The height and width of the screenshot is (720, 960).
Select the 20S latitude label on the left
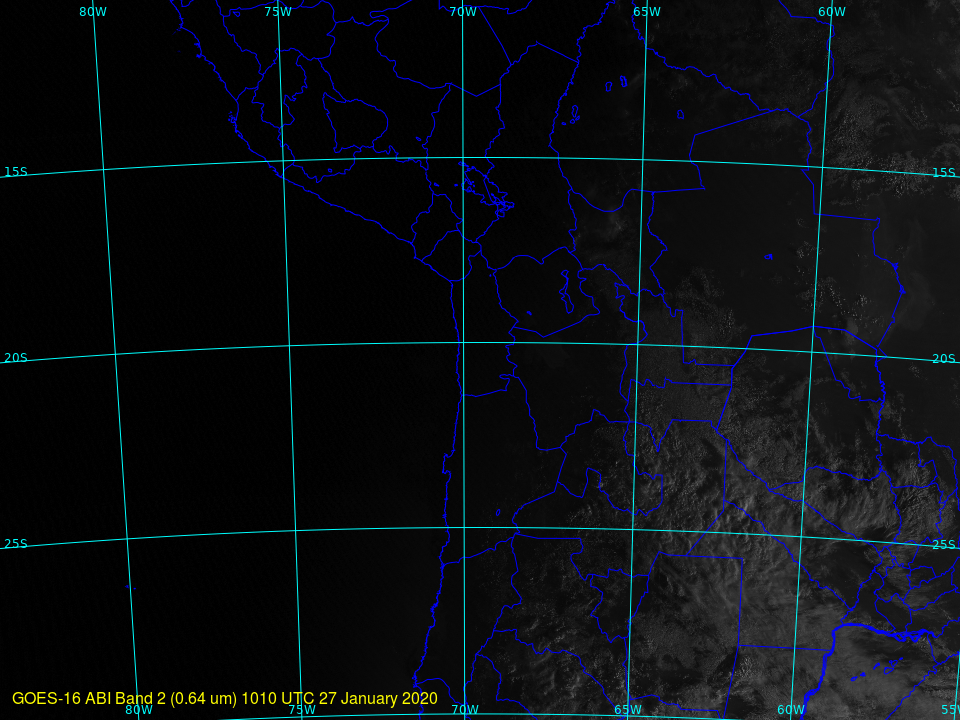pos(15,358)
